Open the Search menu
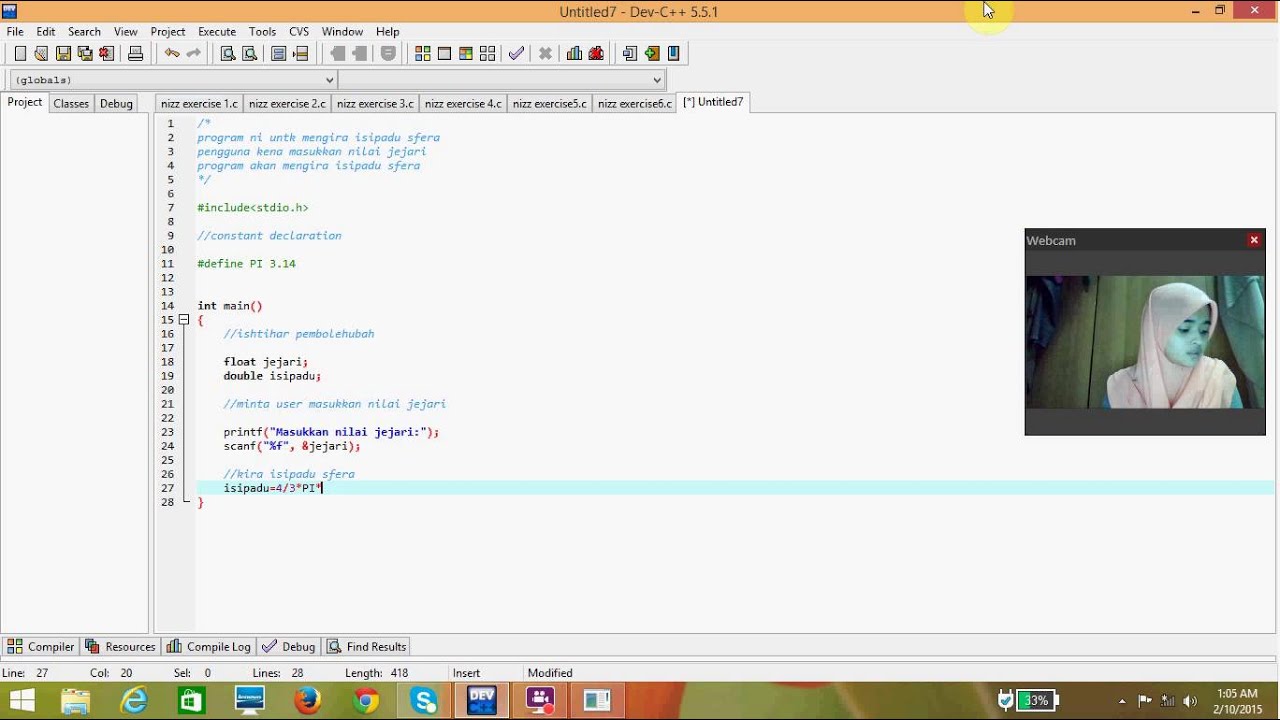This screenshot has width=1280, height=720. coord(84,32)
